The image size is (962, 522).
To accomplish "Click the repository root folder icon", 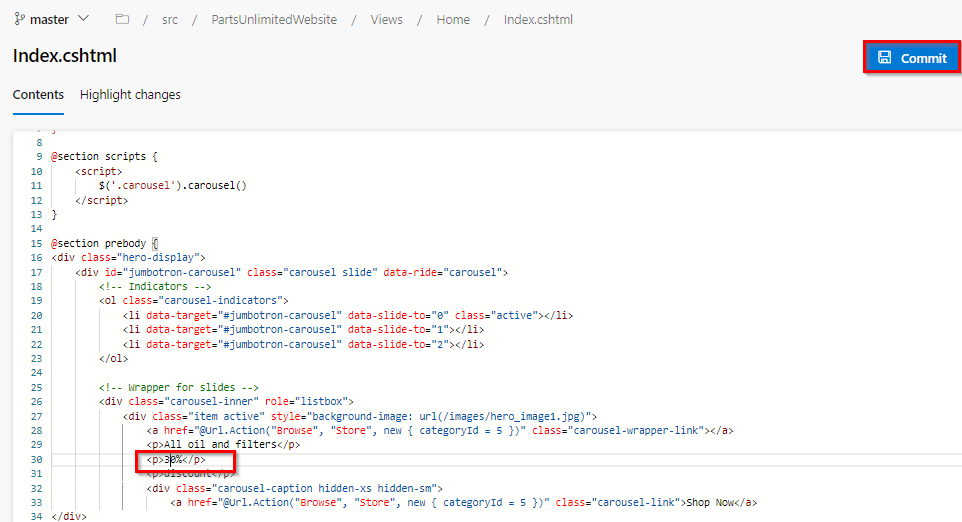I will [x=122, y=19].
